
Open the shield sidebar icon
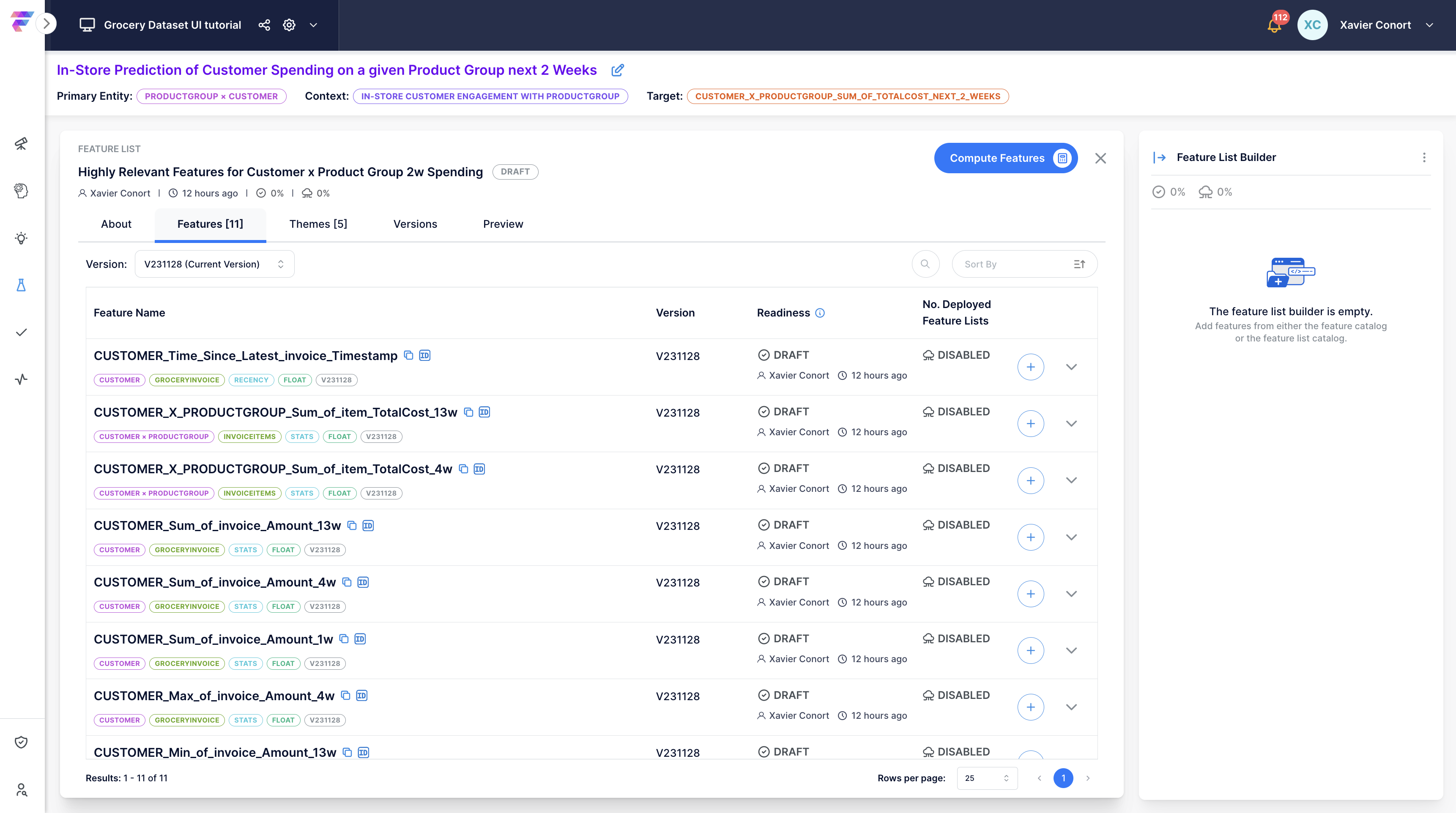coord(21,742)
